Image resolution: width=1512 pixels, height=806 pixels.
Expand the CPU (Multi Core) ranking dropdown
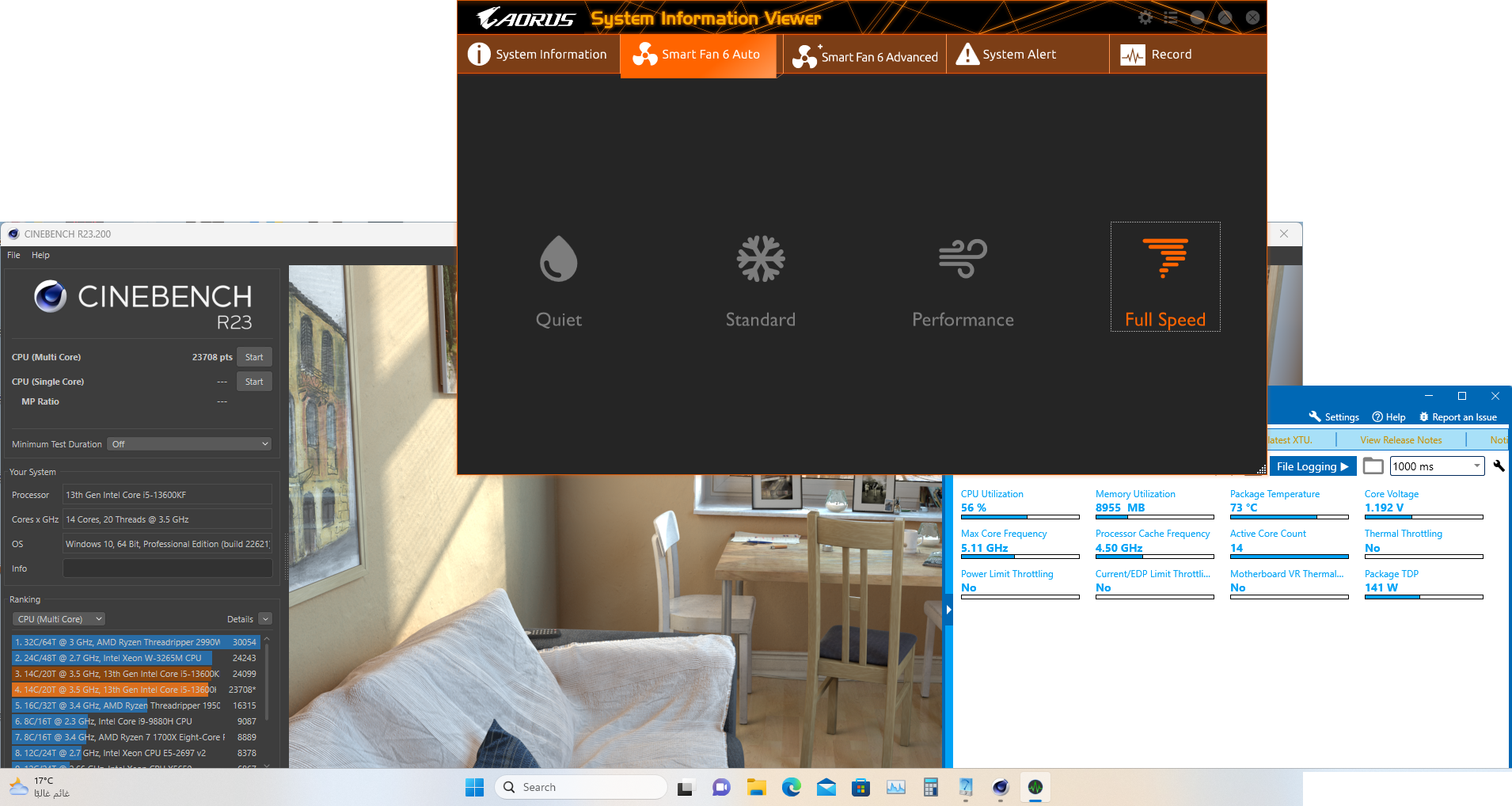(x=59, y=619)
